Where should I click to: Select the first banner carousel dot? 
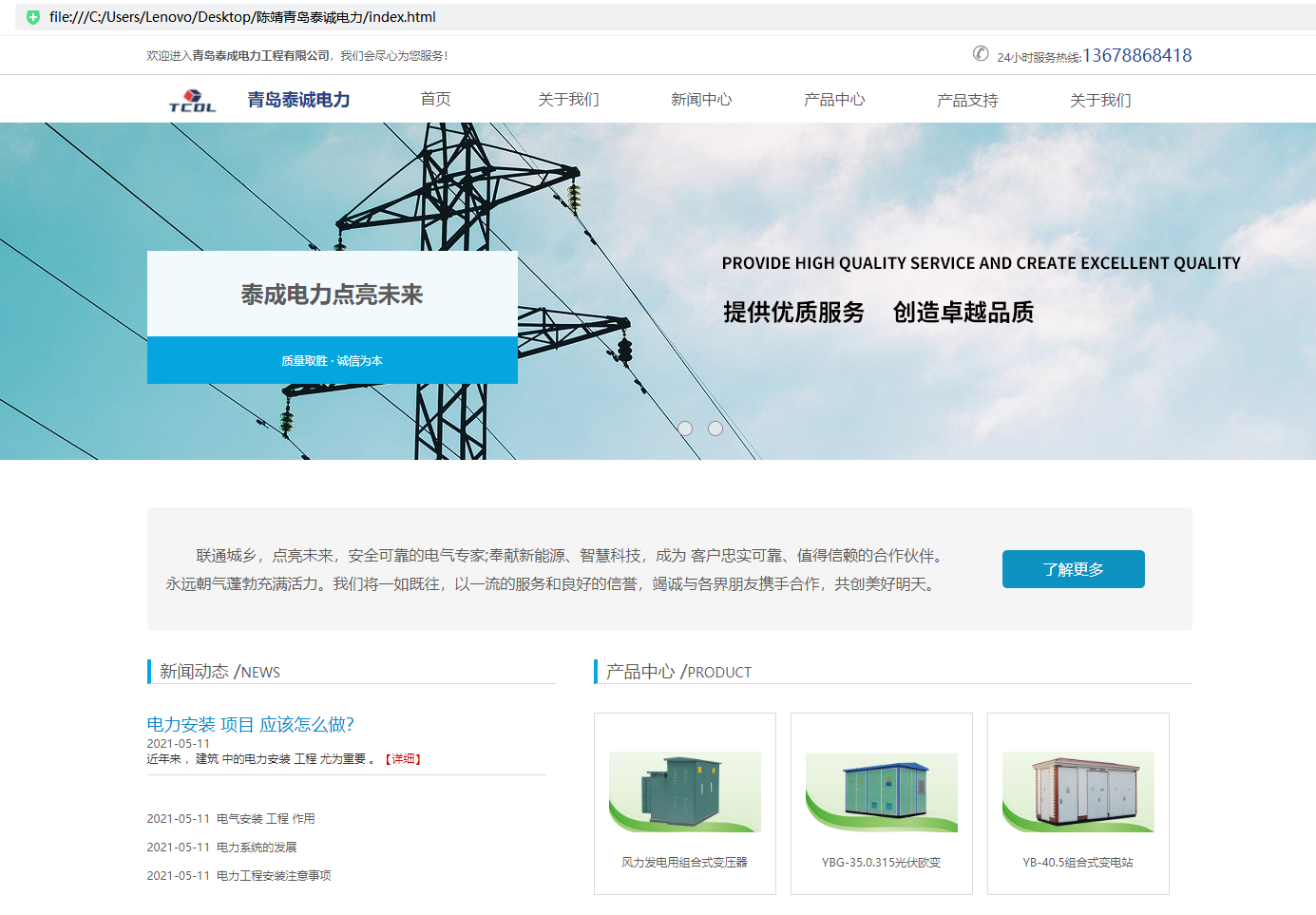pyautogui.click(x=685, y=429)
